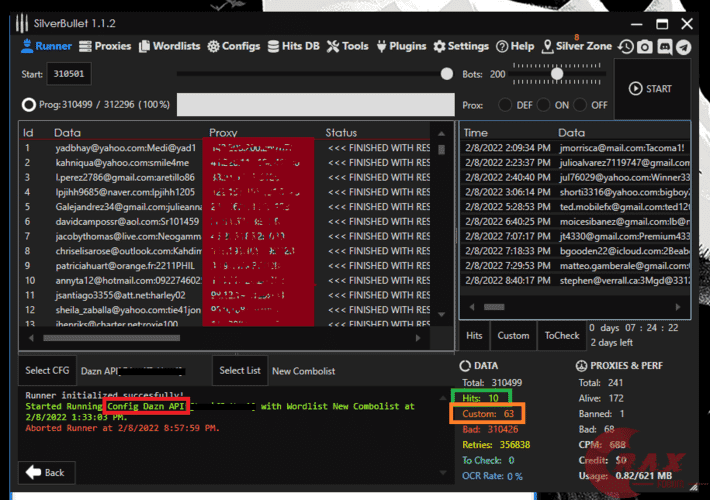The image size is (710, 500).
Task: Open the Tools tab
Action: (x=348, y=46)
